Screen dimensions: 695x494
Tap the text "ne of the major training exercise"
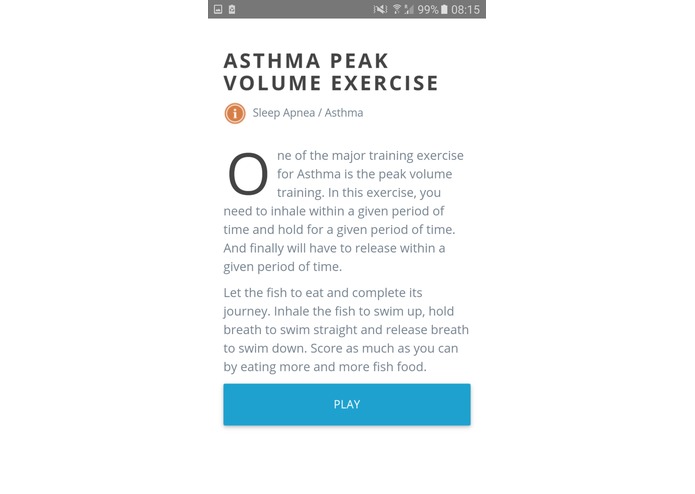pyautogui.click(x=370, y=156)
